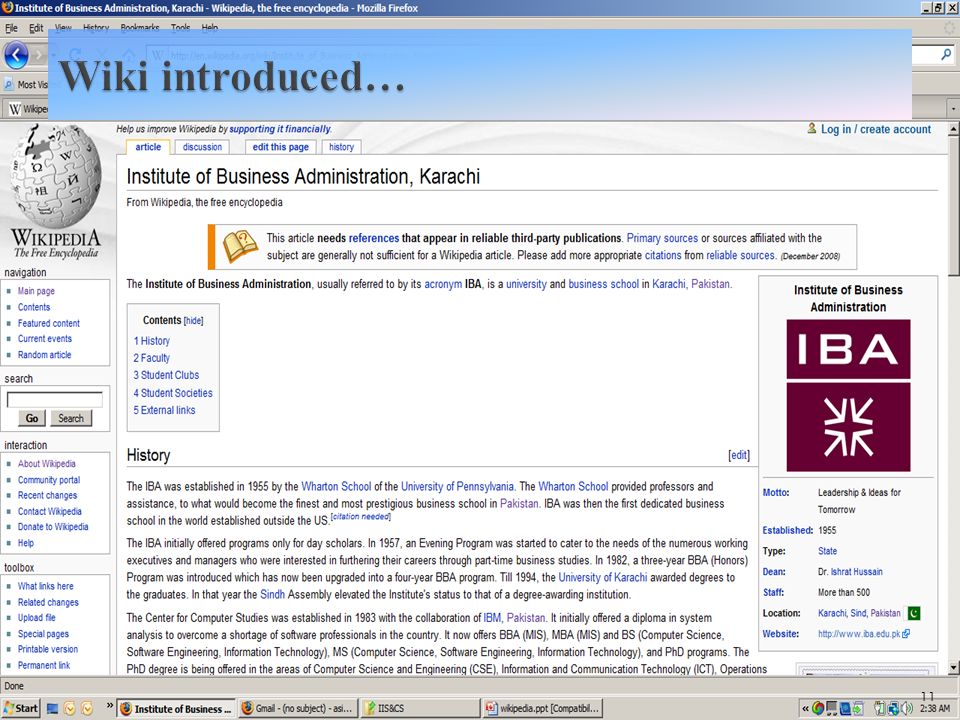Jump to 4 Student Societies in Contents
This screenshot has height=720, width=960.
pos(173,393)
